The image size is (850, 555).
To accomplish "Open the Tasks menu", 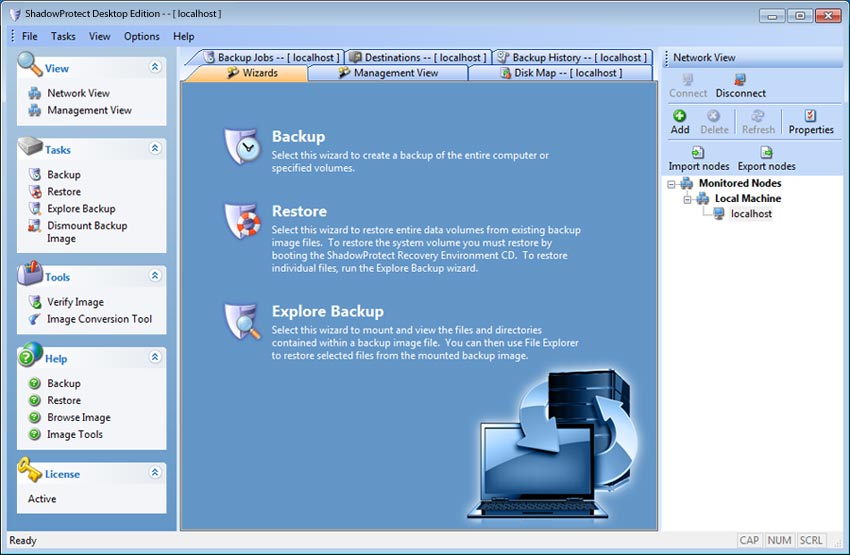I will [63, 36].
